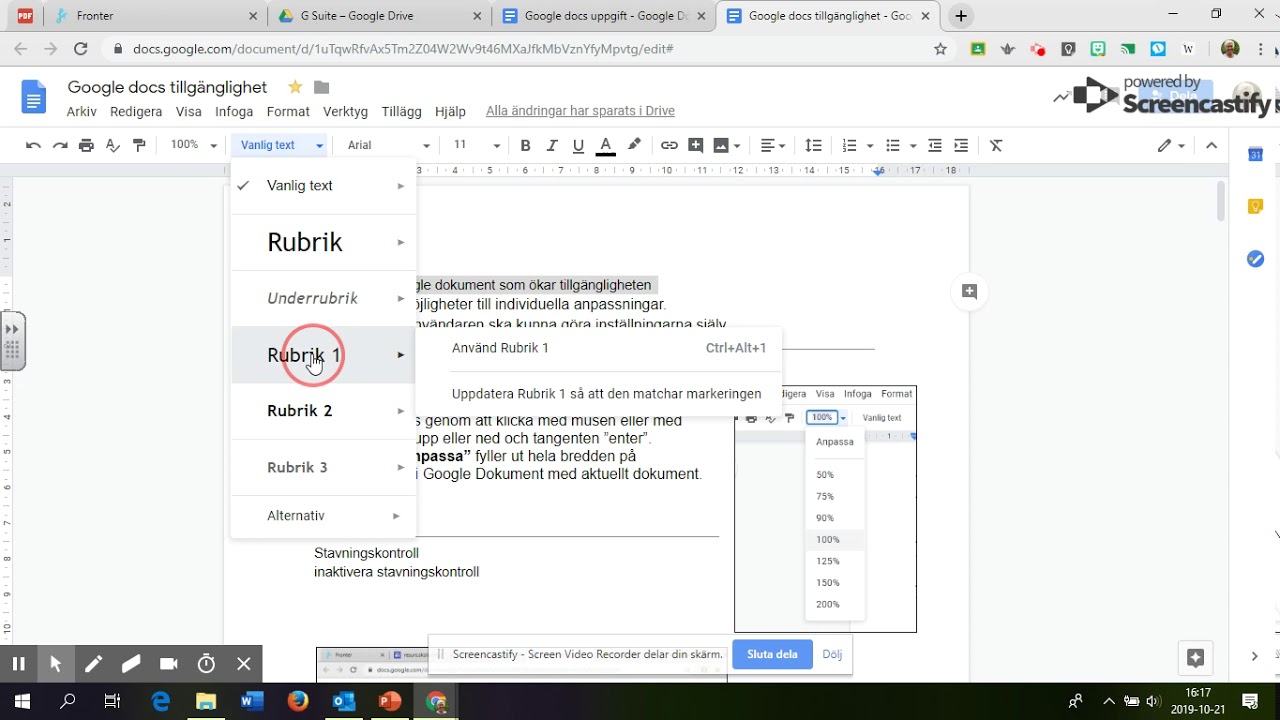Viewport: 1280px width, 720px height.
Task: Print the document using printer icon
Action: point(86,145)
